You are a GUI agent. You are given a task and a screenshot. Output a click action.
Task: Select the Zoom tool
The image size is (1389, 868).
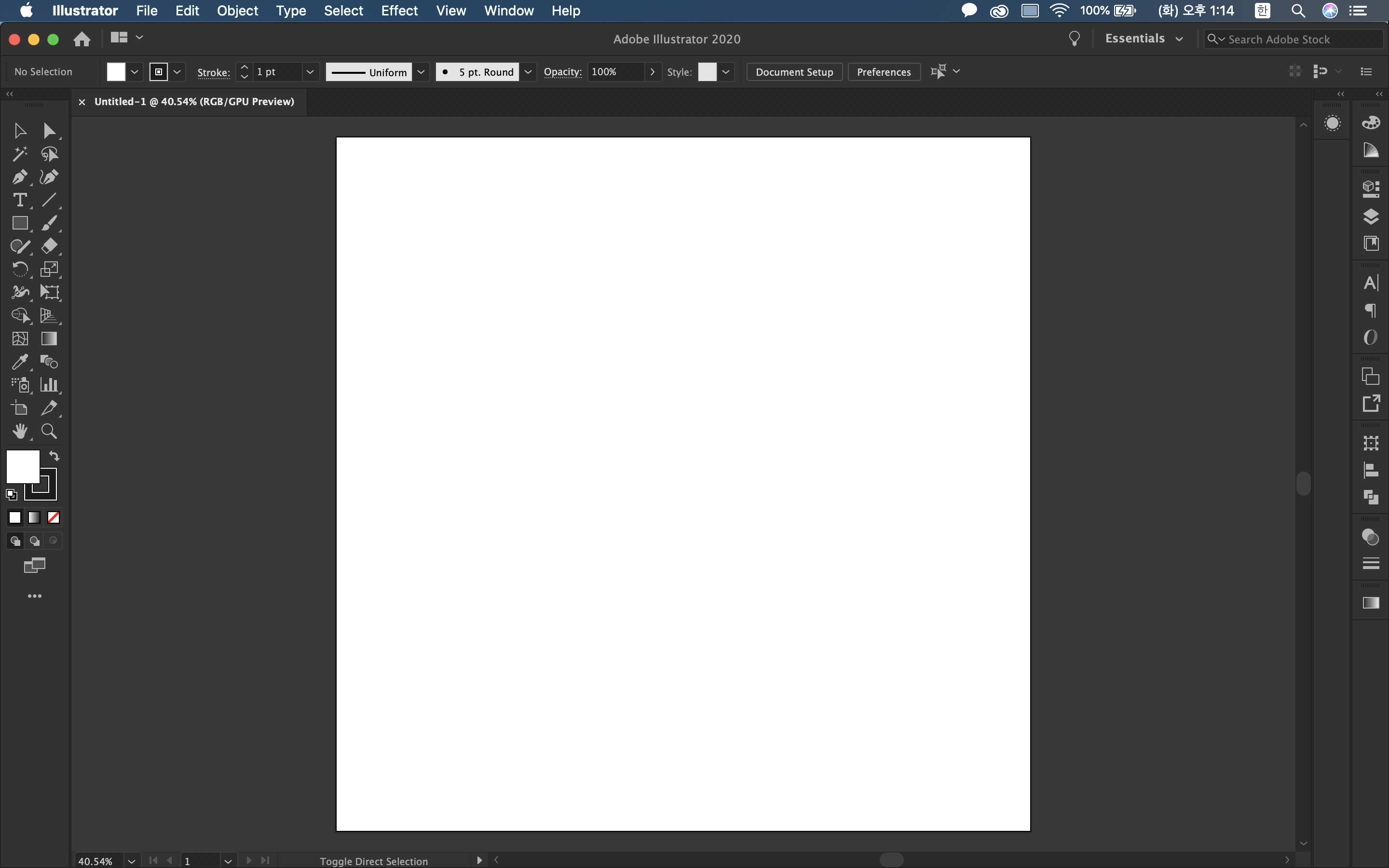(49, 431)
